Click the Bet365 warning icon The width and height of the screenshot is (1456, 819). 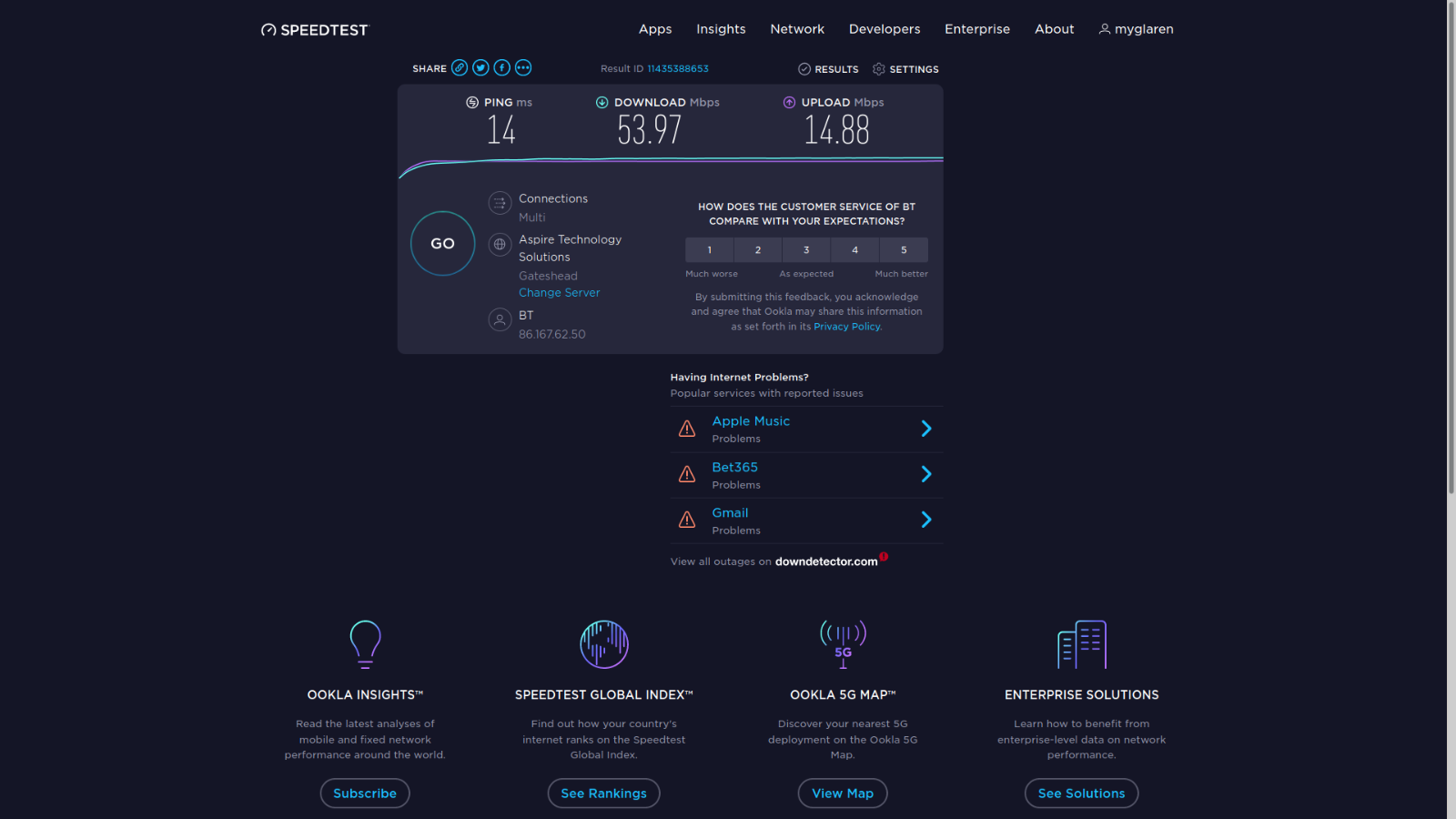687,474
